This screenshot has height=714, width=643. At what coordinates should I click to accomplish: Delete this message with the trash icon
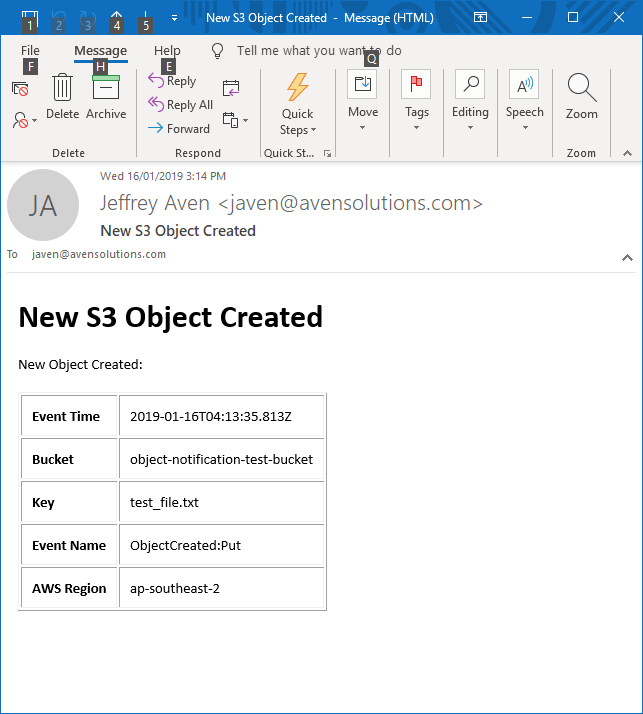click(62, 96)
